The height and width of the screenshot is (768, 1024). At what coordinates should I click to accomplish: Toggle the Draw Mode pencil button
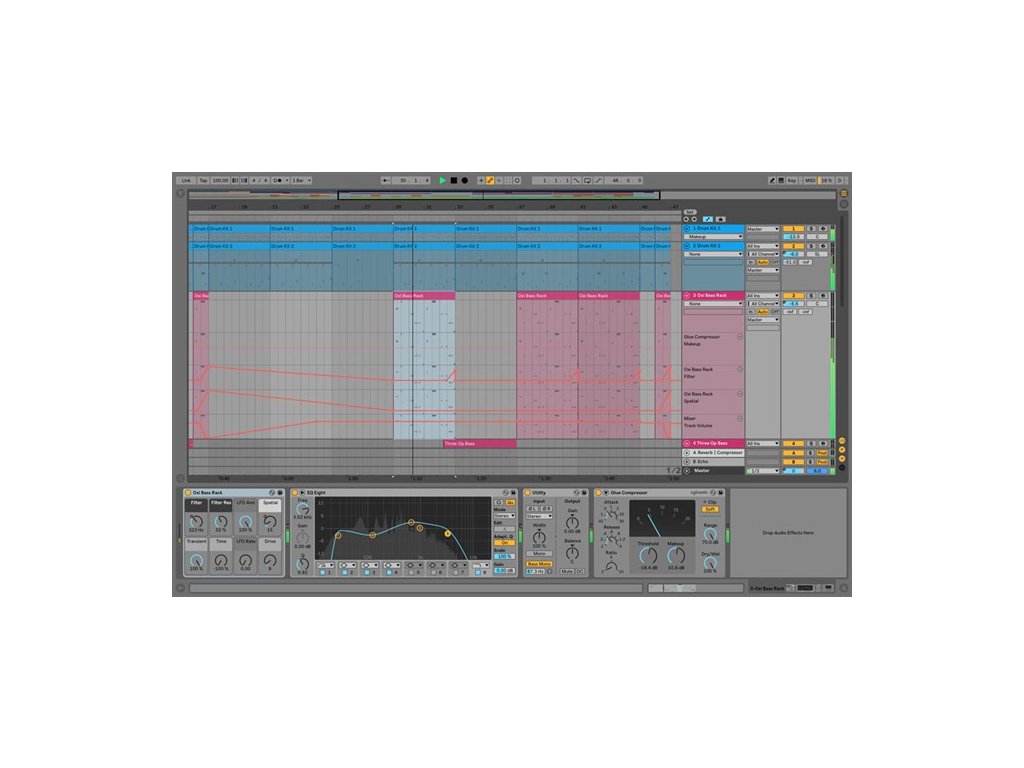tap(772, 180)
